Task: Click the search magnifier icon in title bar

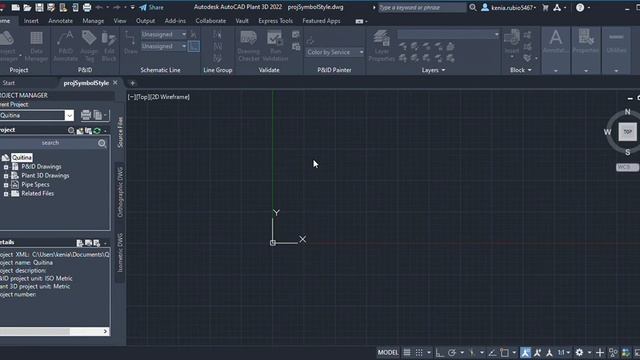Action: [473, 7]
